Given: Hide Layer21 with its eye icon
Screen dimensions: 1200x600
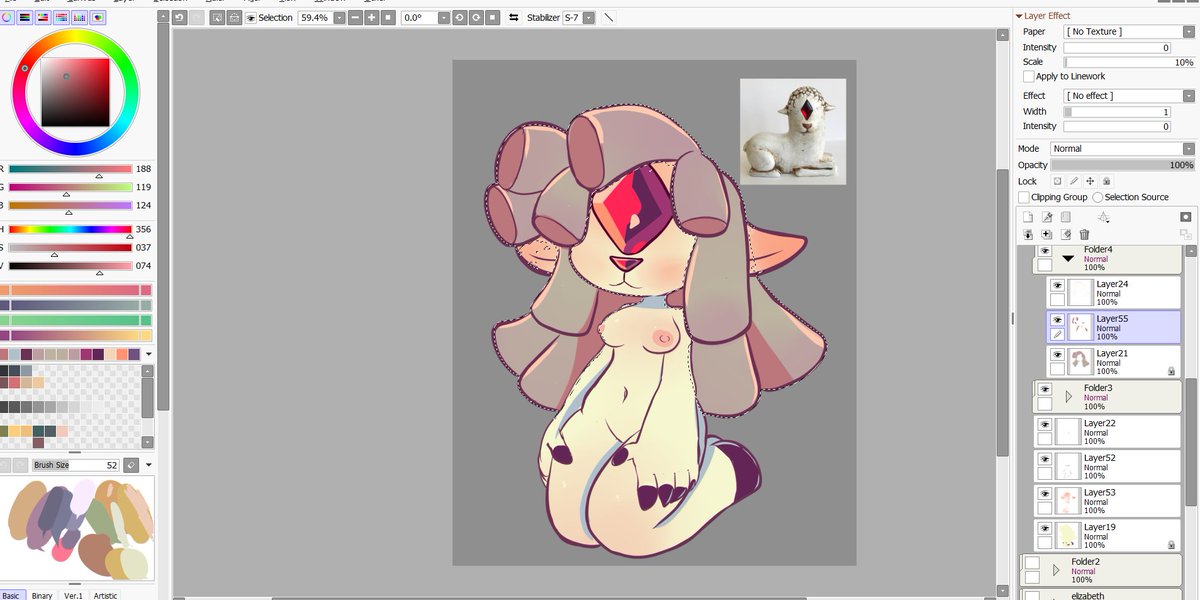Looking at the screenshot, I should coord(1057,354).
